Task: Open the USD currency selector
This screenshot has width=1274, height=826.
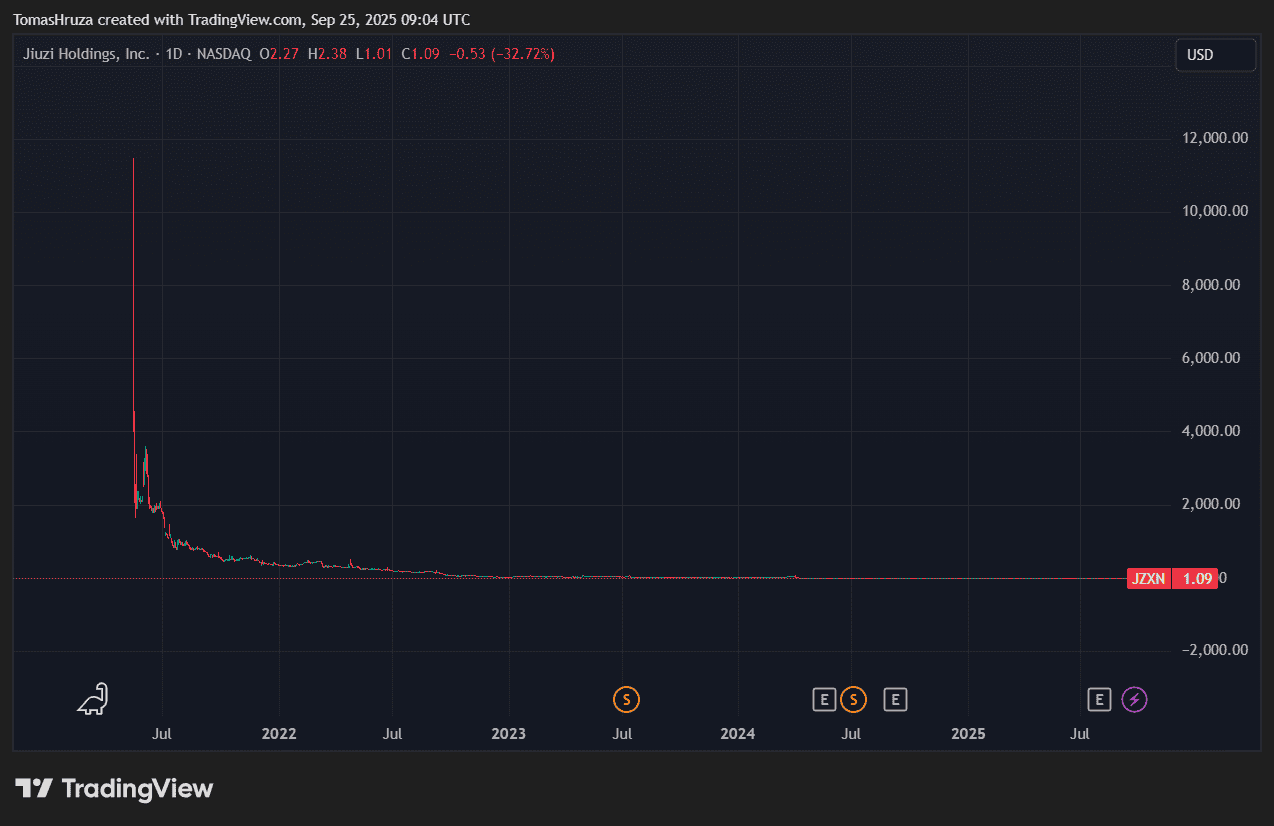Action: 1214,55
